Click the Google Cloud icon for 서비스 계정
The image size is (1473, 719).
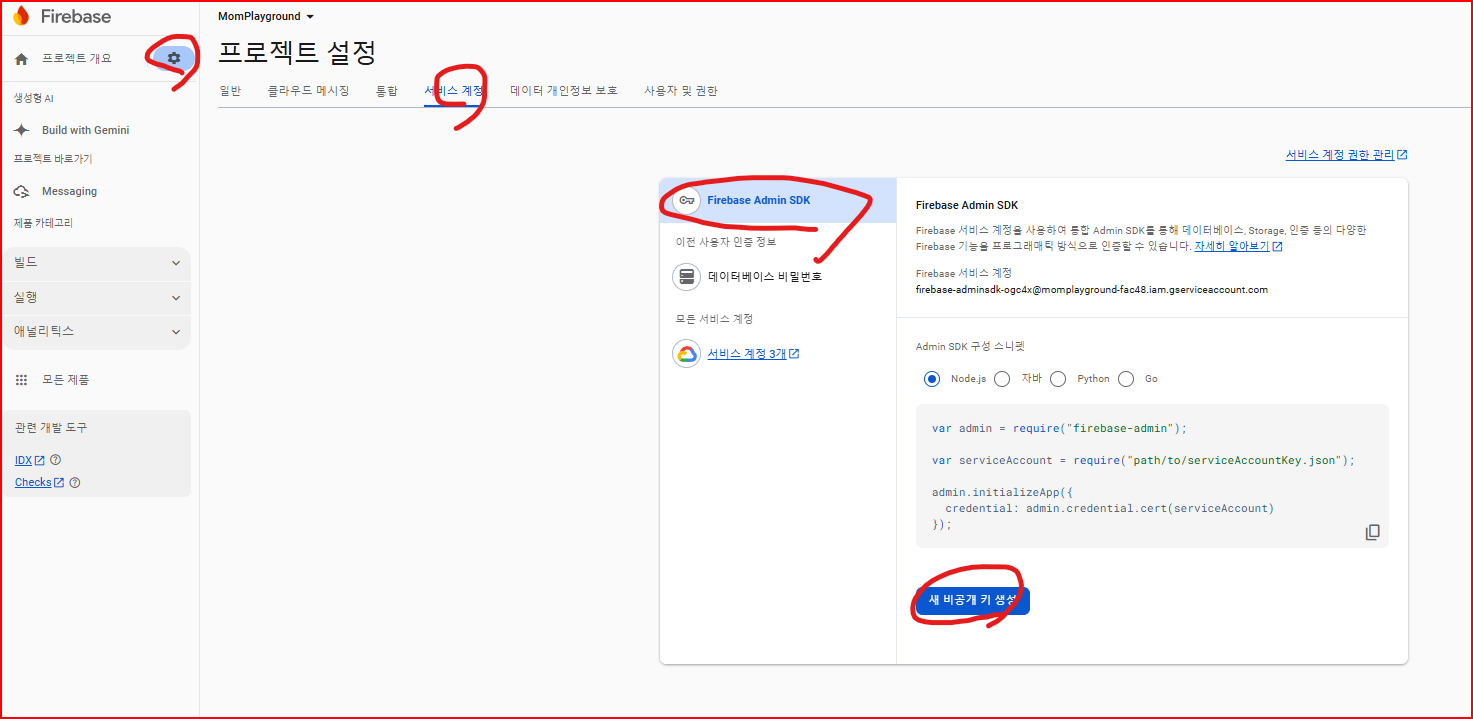[686, 353]
